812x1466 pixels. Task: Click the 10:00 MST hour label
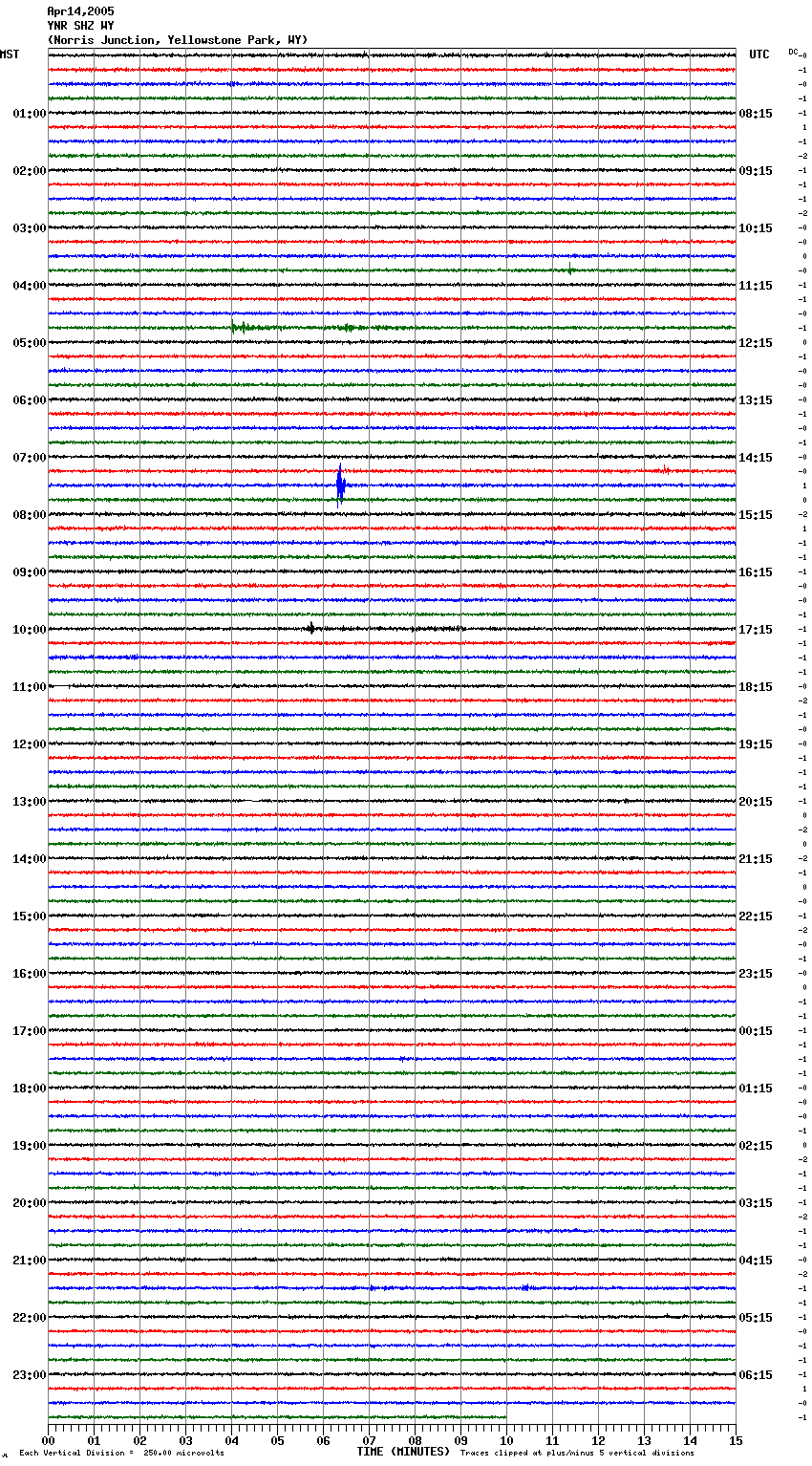(x=30, y=630)
